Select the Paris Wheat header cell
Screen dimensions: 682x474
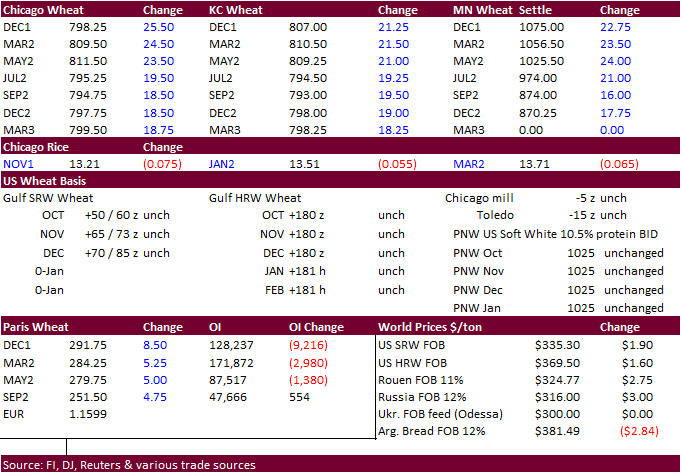(35, 327)
